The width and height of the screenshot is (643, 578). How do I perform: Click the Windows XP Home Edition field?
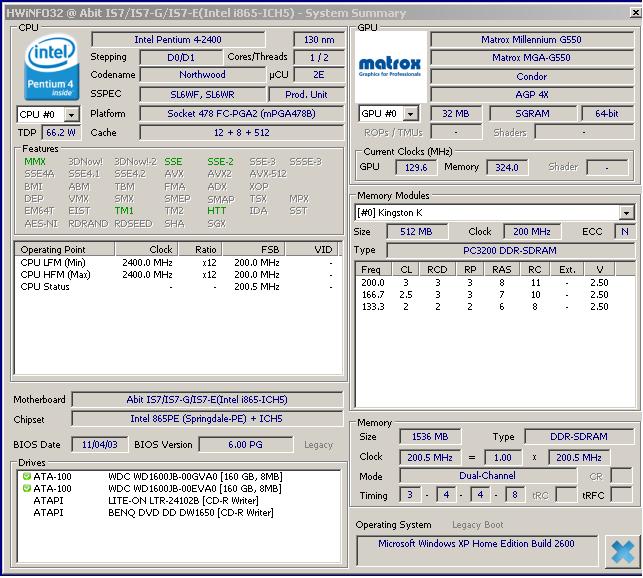[477, 550]
